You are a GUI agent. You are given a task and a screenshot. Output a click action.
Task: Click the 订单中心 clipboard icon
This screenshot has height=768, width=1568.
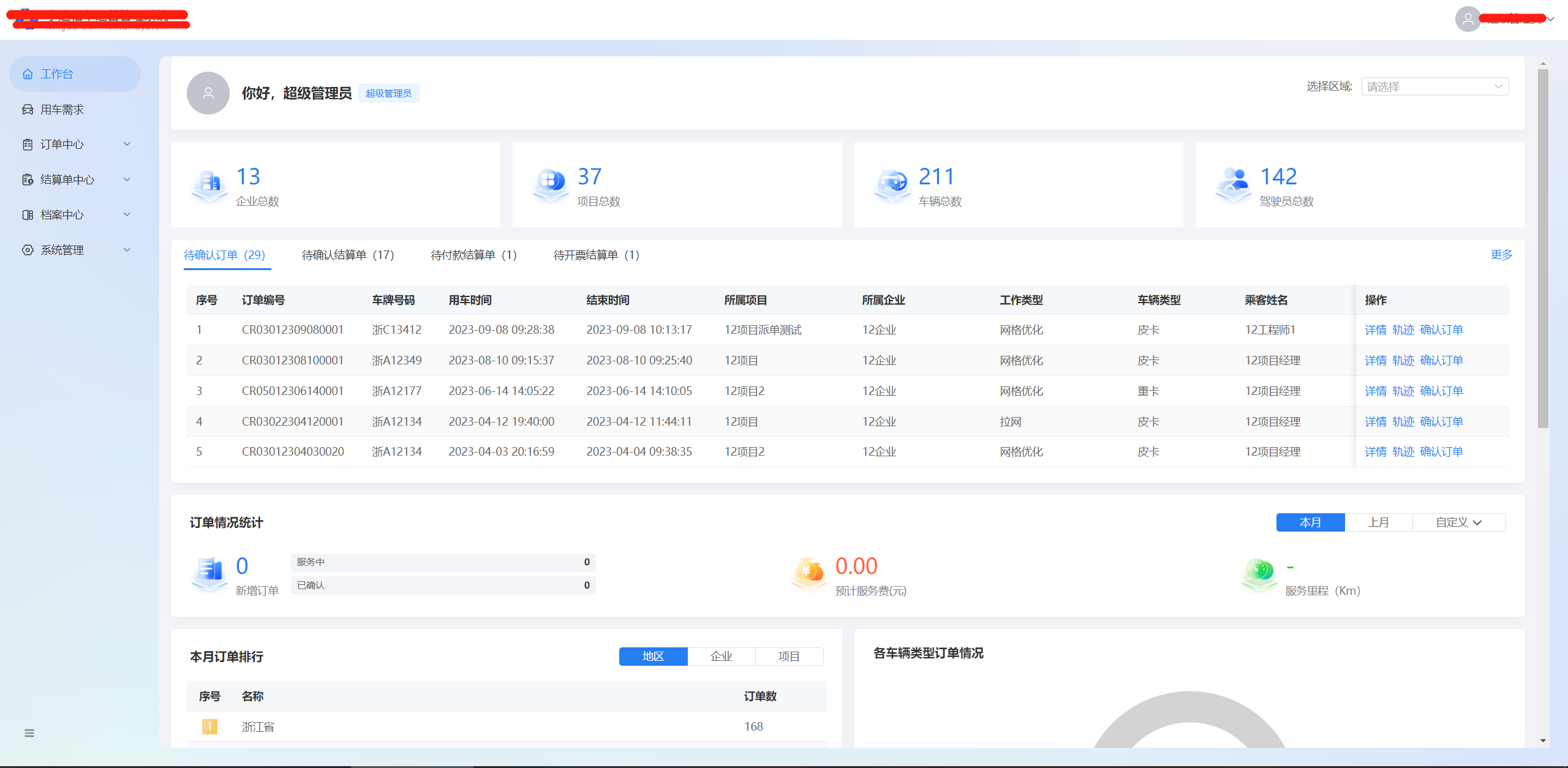[28, 145]
